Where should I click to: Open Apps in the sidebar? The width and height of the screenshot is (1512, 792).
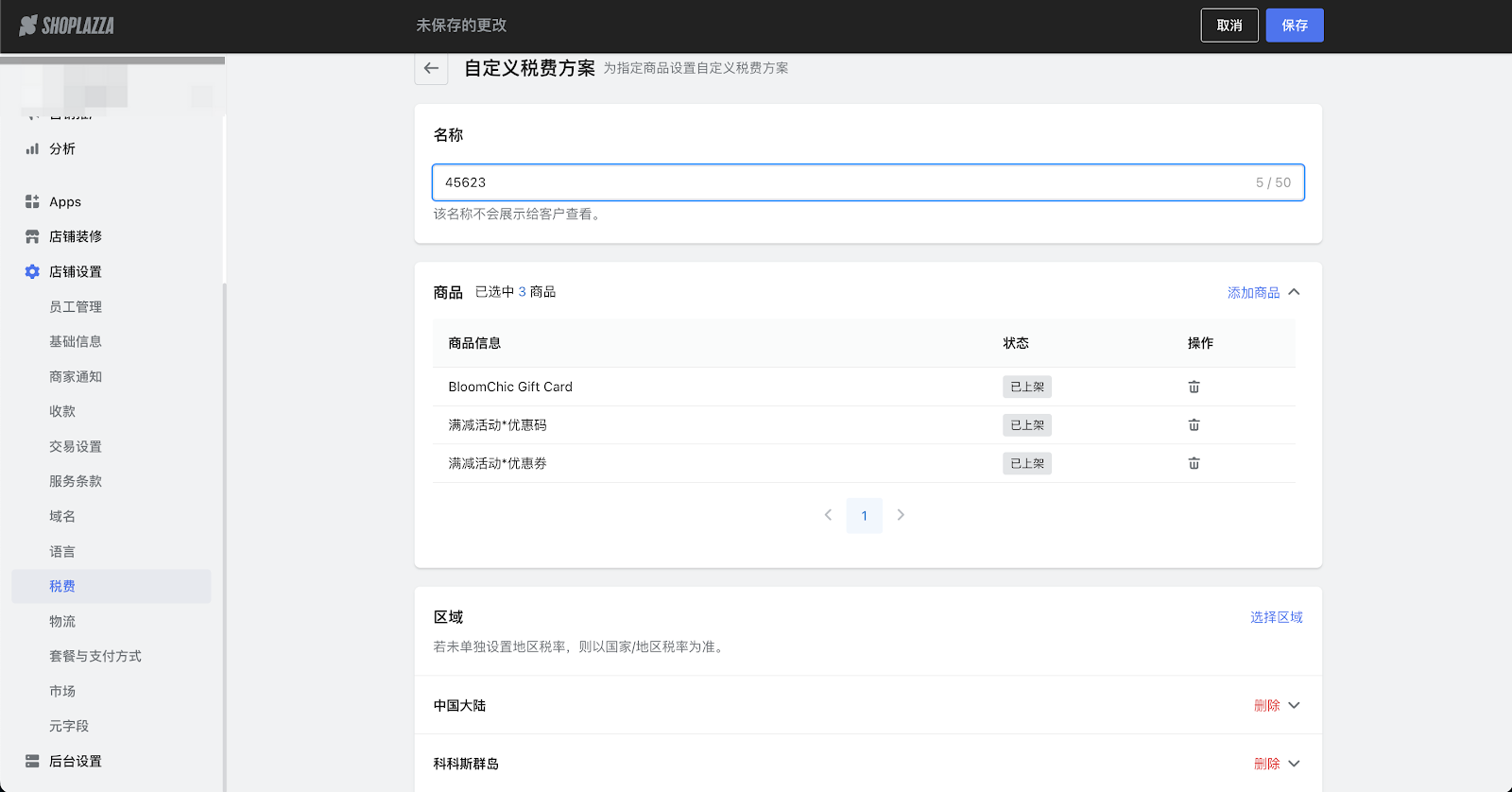pos(65,202)
